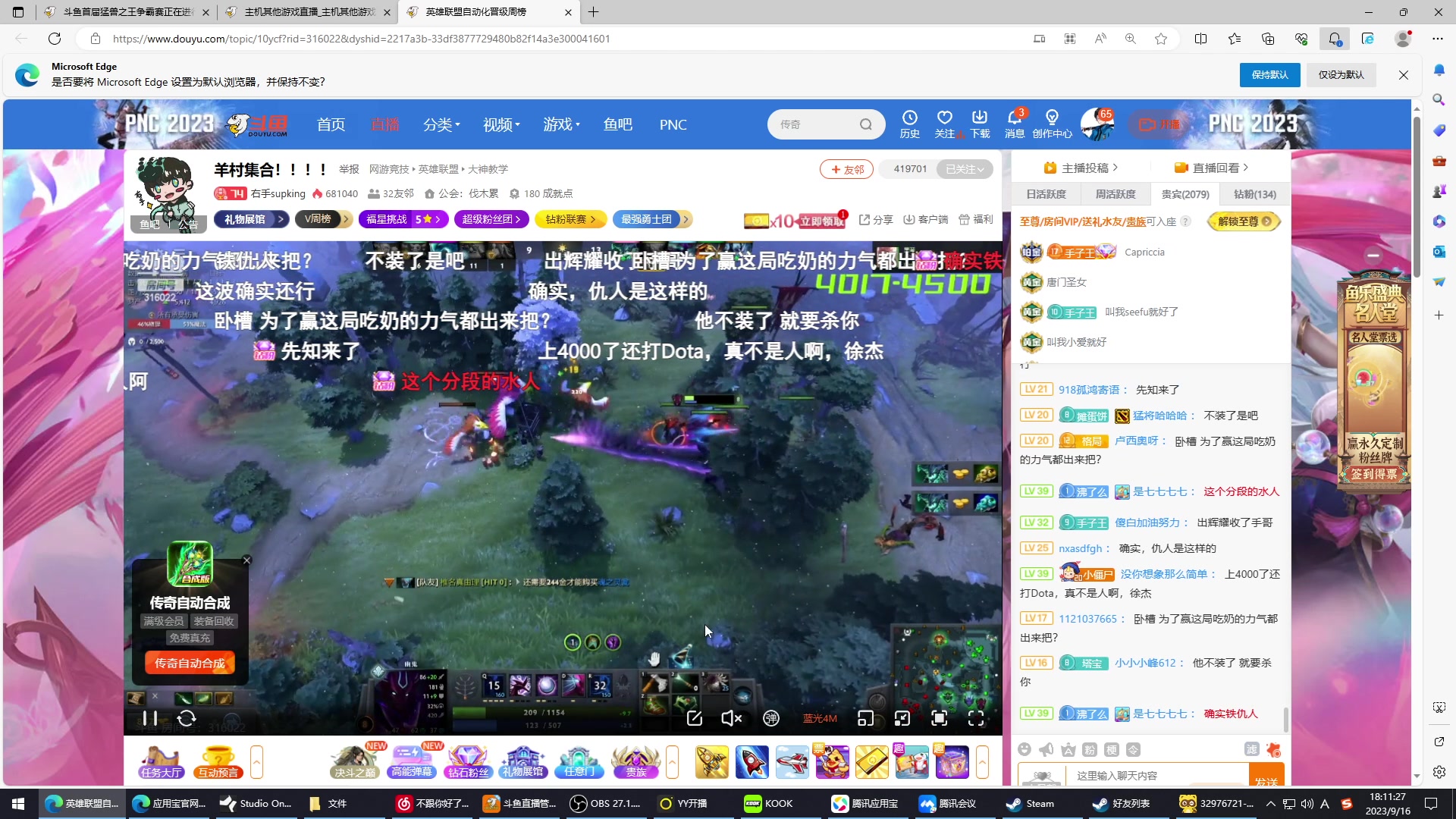Open 高能弹幕 high-energy danmaku icon
1456x819 pixels.
tap(412, 762)
